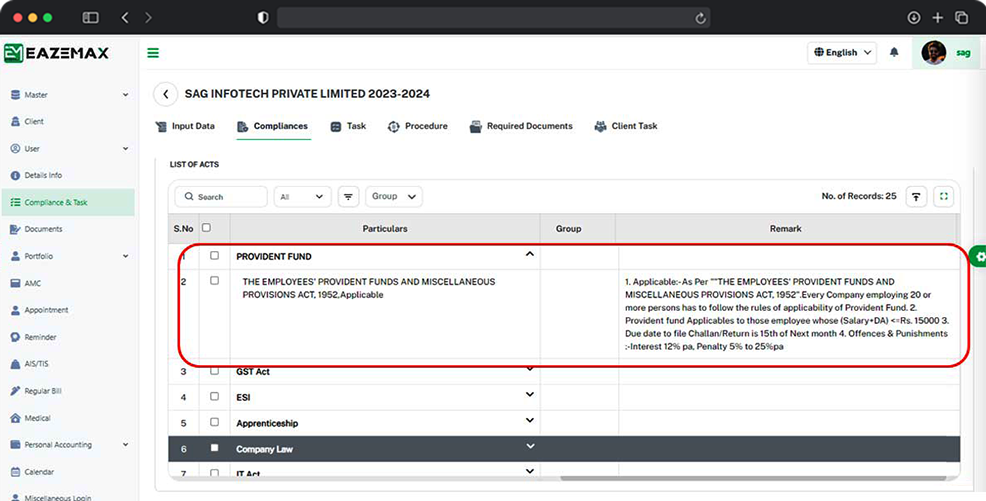Open the Group dropdown in toolbar

coord(394,197)
